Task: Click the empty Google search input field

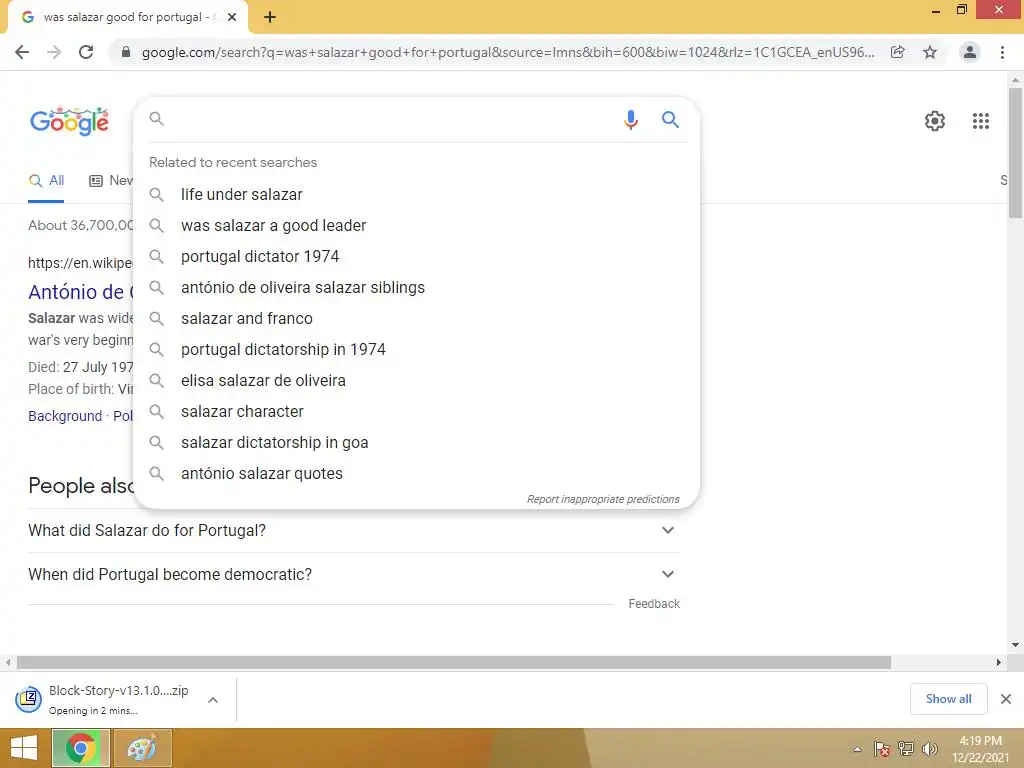Action: (392, 119)
